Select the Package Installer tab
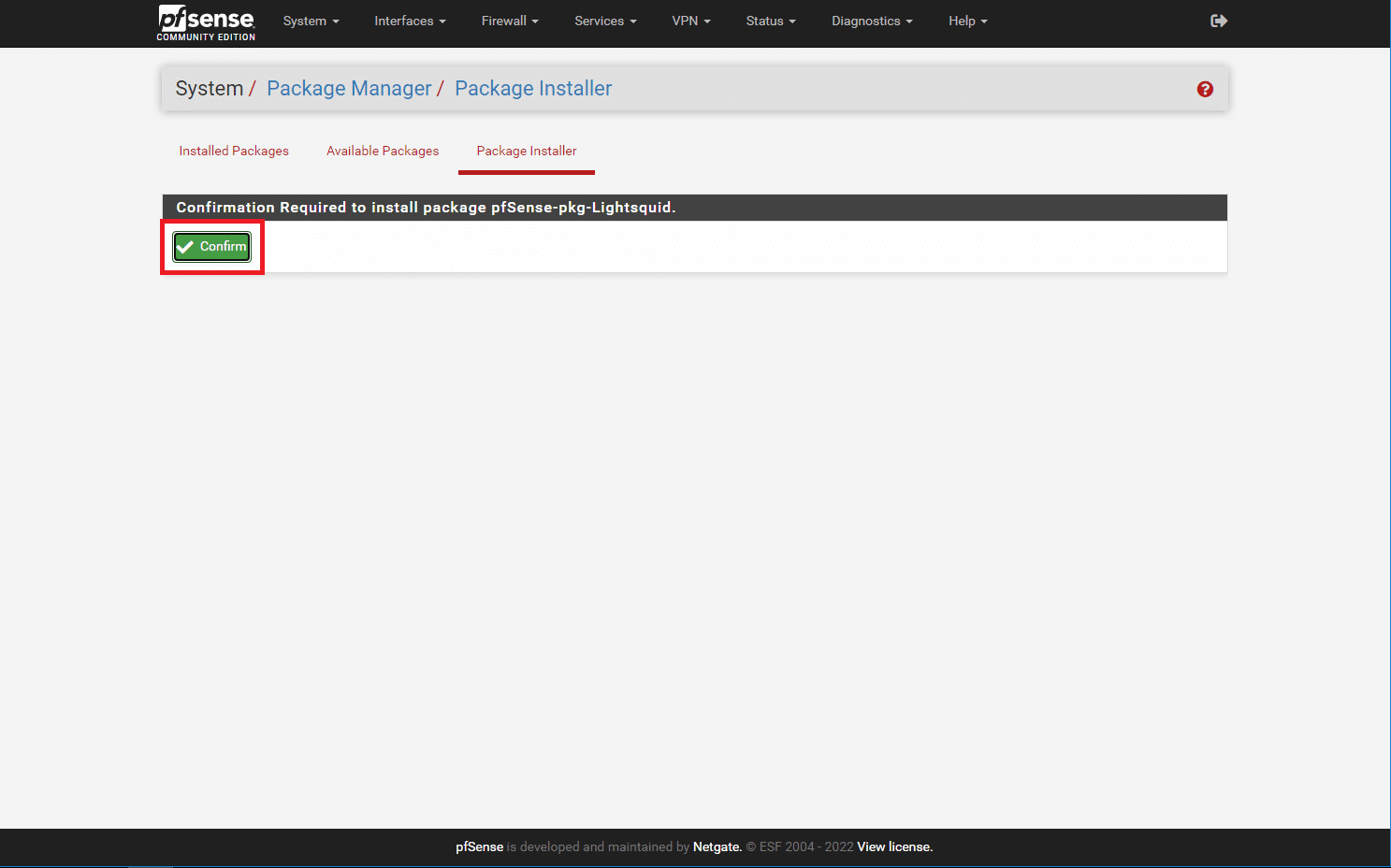This screenshot has width=1391, height=868. [x=527, y=151]
